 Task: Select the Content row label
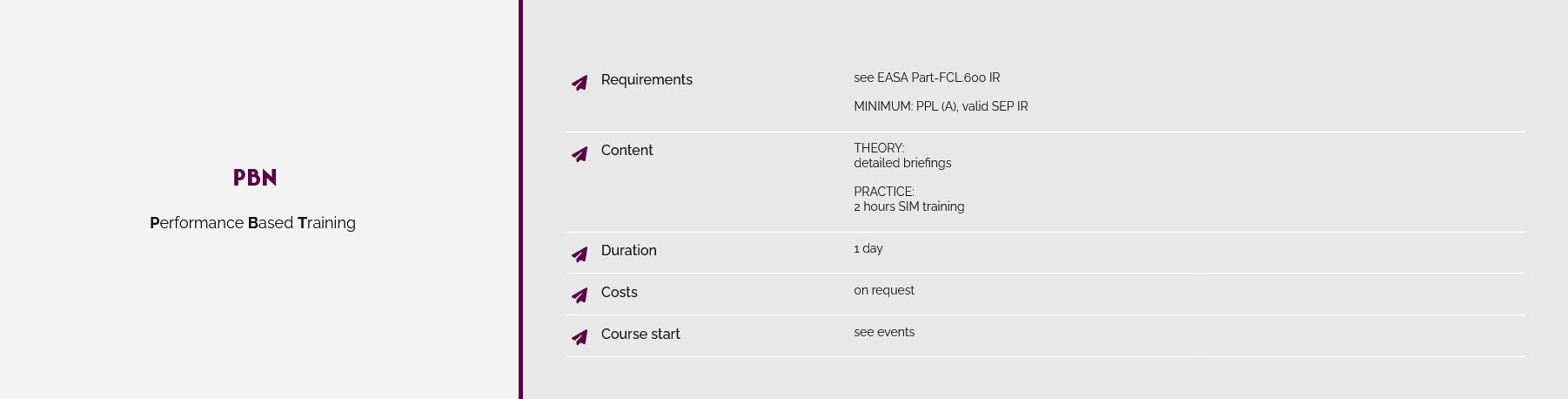tap(627, 150)
